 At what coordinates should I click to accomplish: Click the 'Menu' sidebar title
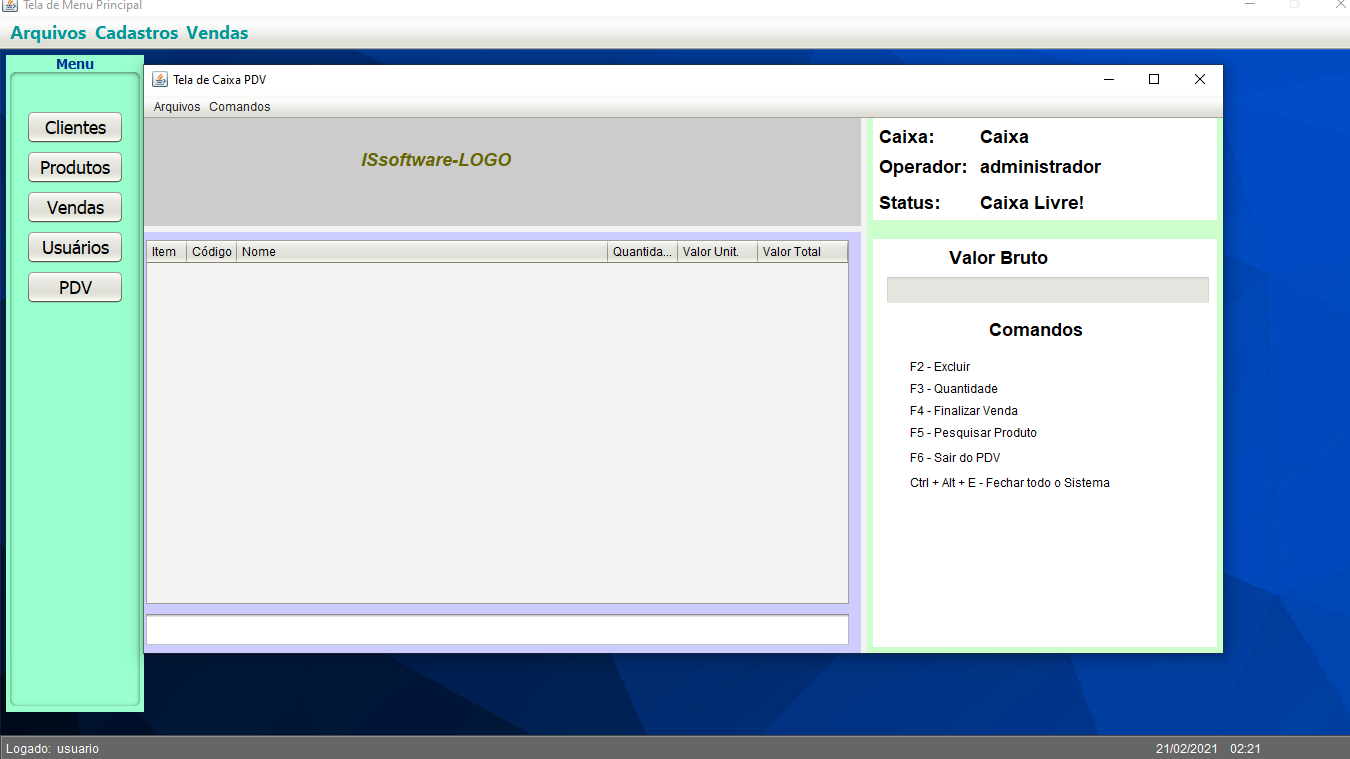(x=75, y=64)
